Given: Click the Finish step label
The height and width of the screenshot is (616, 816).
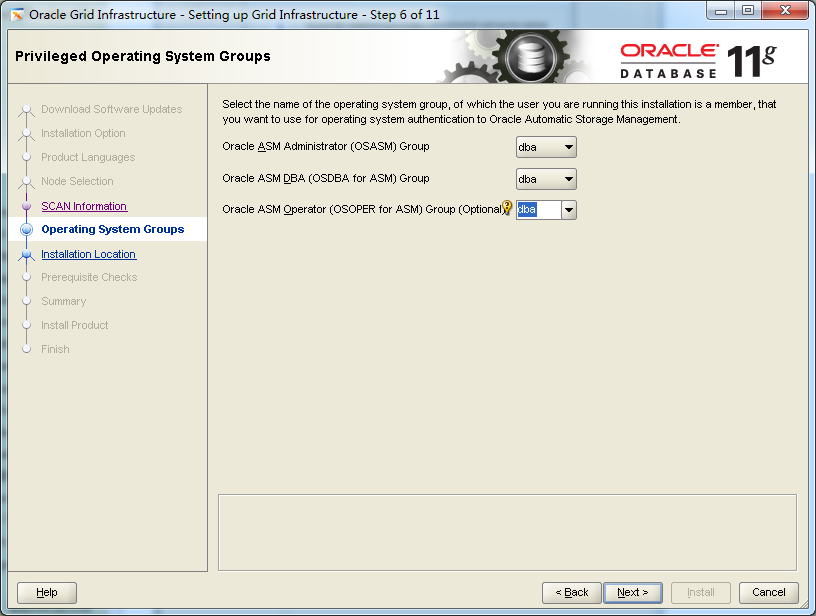Looking at the screenshot, I should 55,349.
